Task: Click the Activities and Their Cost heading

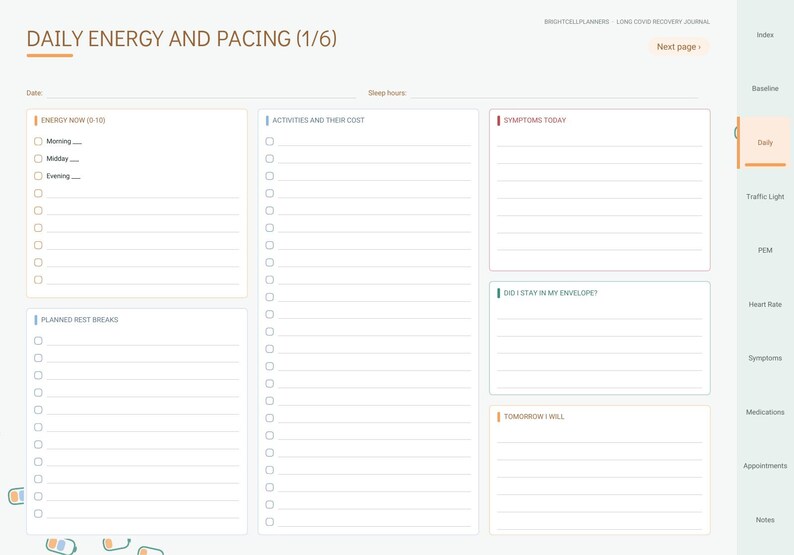Action: [x=318, y=121]
